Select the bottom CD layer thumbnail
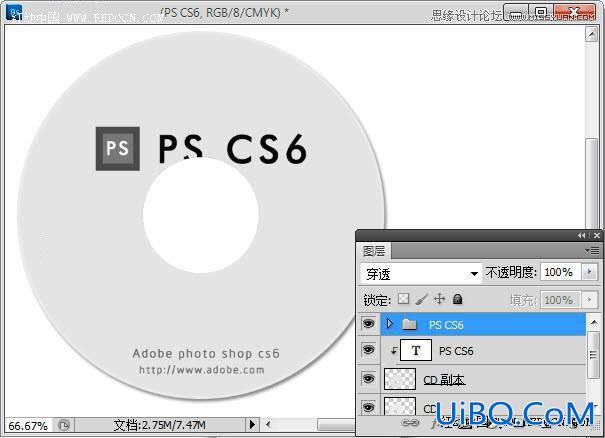 [400, 406]
